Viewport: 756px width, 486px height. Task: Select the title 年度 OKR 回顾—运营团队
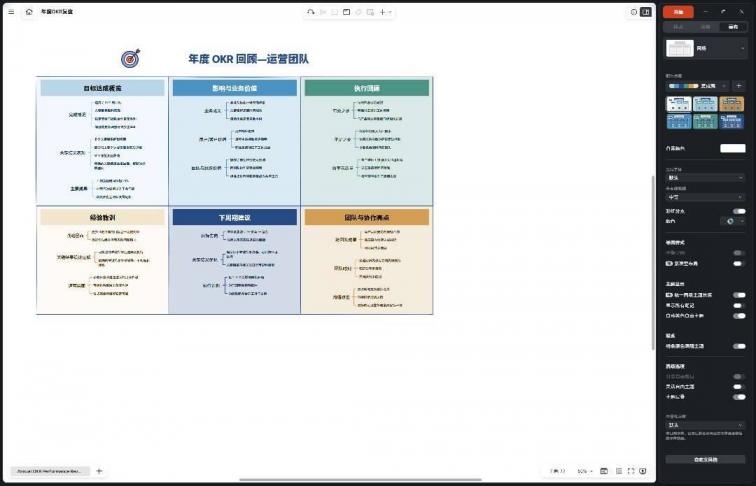[248, 59]
